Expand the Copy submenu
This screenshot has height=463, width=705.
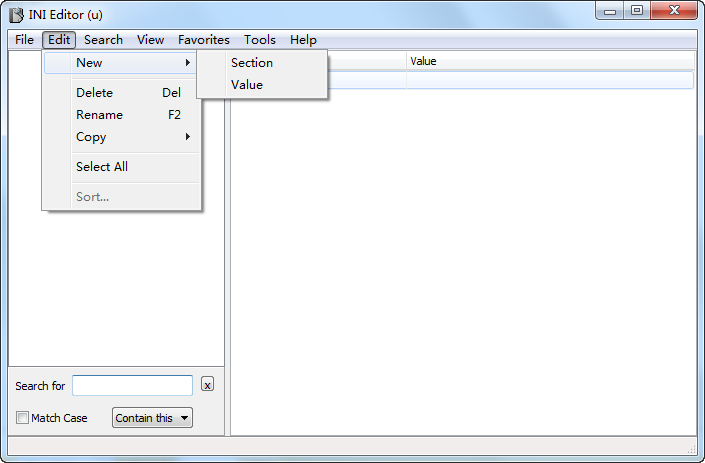click(121, 137)
